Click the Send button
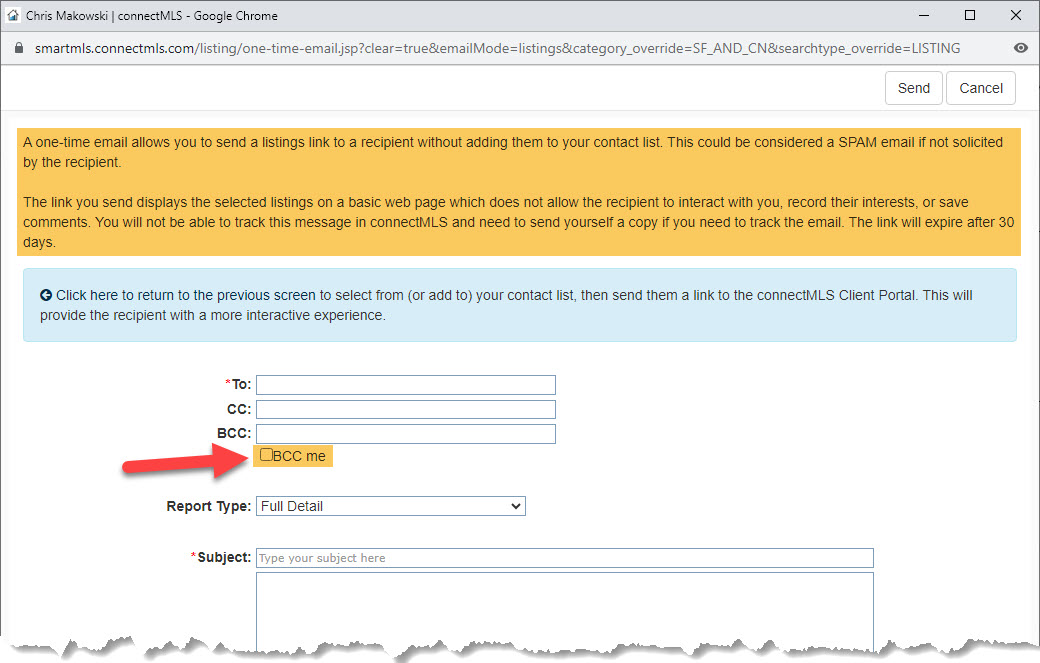This screenshot has width=1040, height=663. pos(913,88)
